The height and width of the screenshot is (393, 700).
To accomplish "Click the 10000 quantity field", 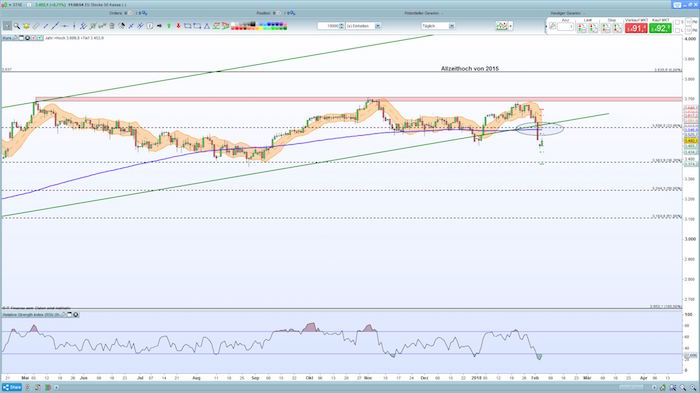I will pos(329,26).
